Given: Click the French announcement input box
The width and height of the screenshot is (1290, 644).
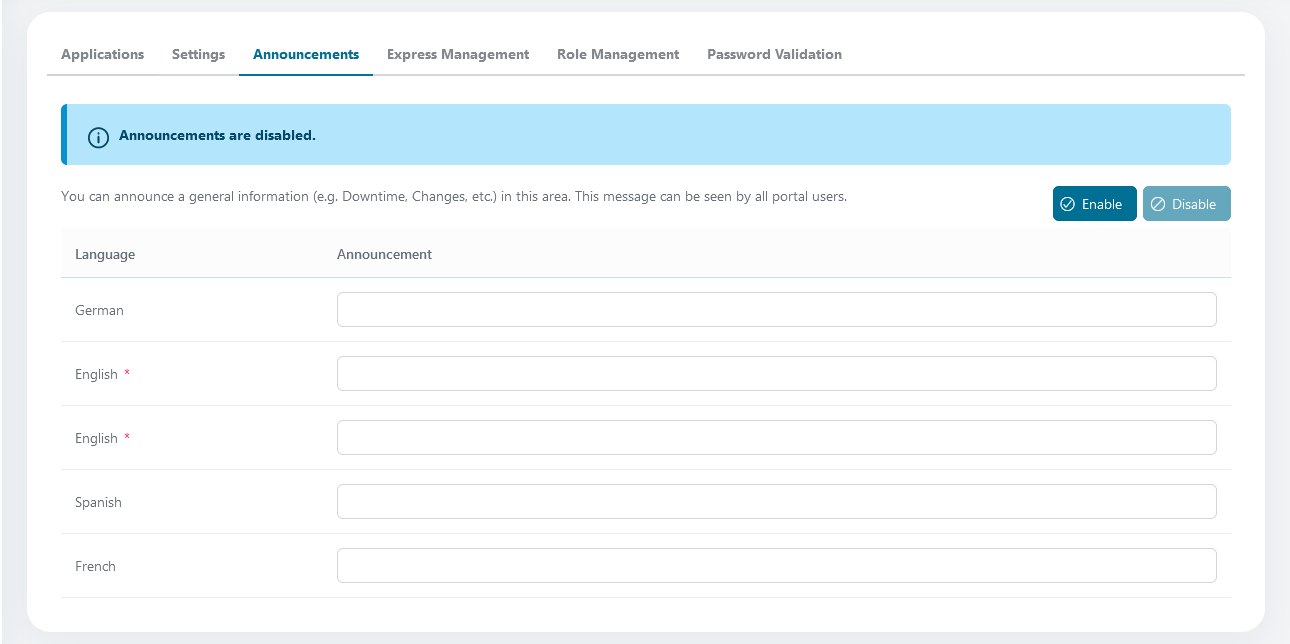Looking at the screenshot, I should (777, 566).
